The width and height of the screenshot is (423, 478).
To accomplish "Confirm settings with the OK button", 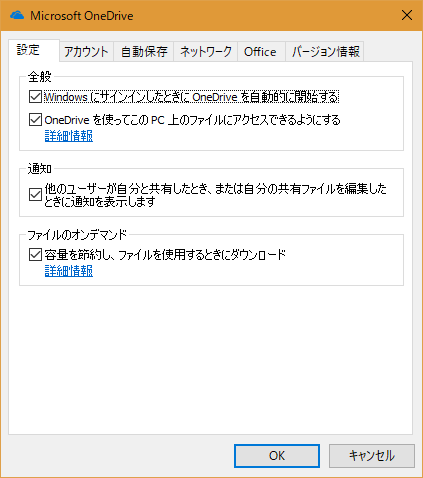I will coord(277,456).
